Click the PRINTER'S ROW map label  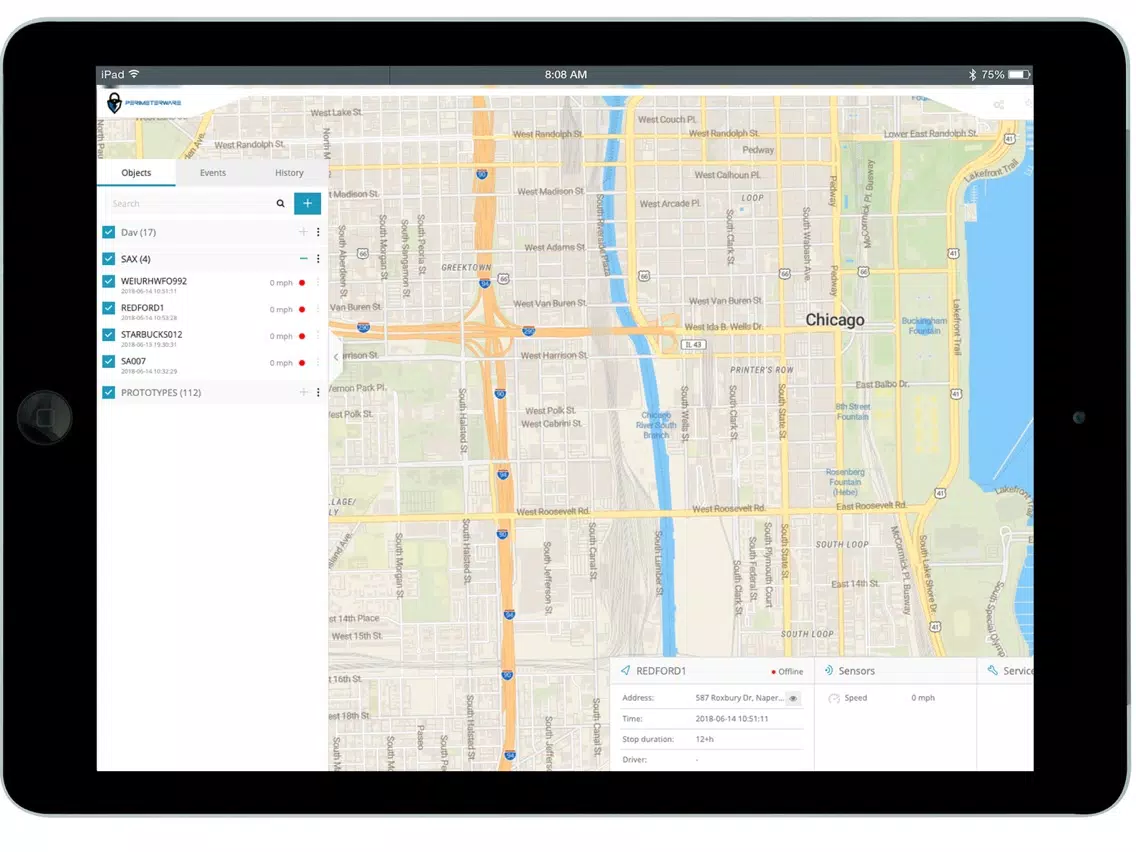coord(761,369)
